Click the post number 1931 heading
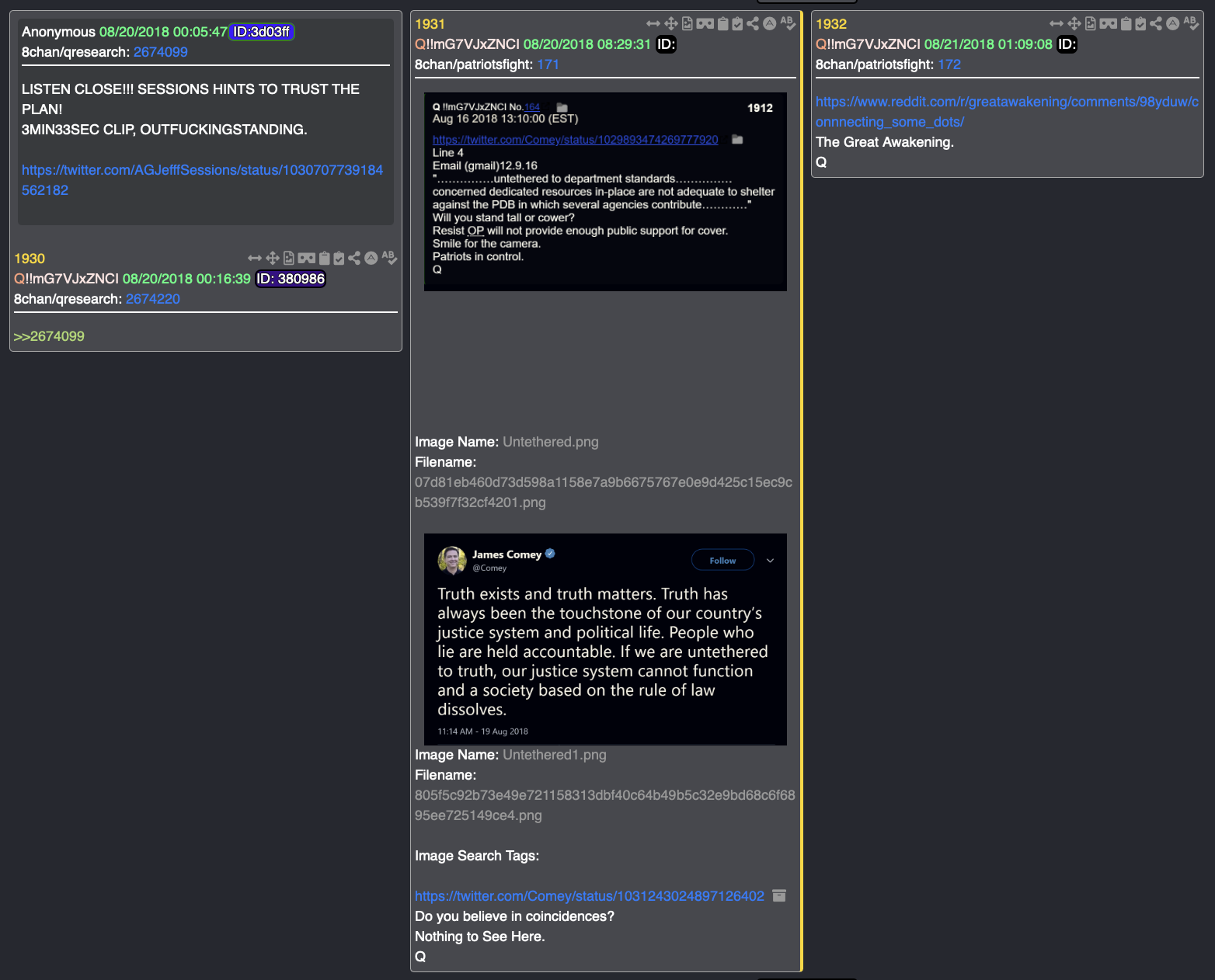 430,24
